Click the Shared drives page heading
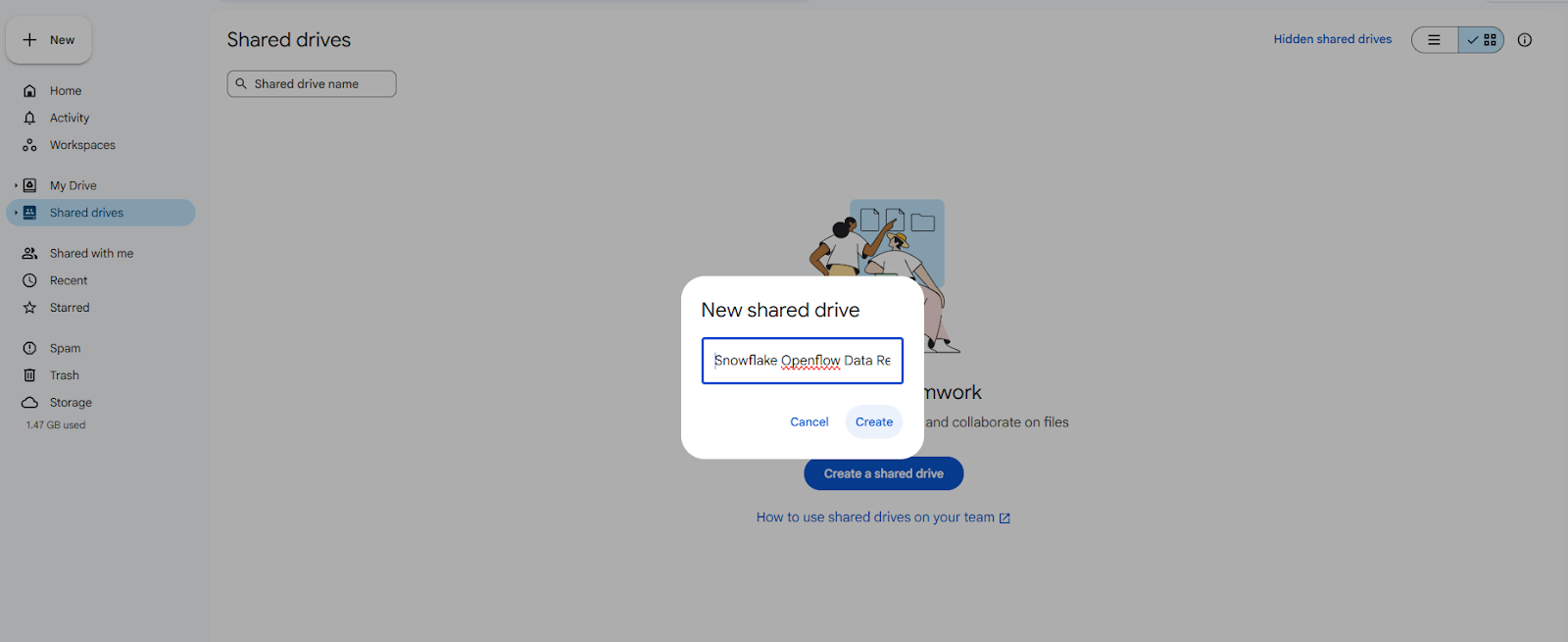The height and width of the screenshot is (642, 1568). [x=289, y=40]
